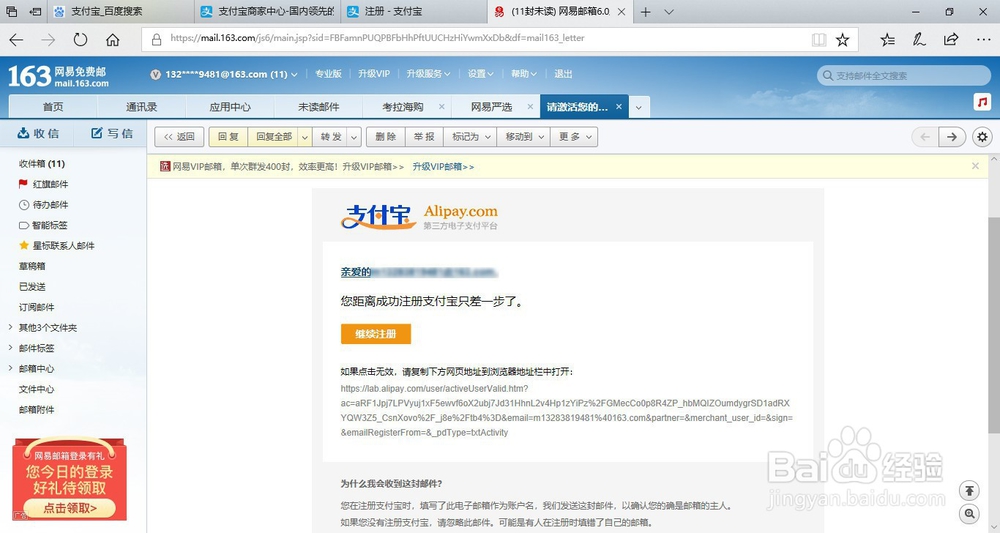
Task: Click the 升级VIP邮箱>> blue link
Action: click(x=443, y=166)
